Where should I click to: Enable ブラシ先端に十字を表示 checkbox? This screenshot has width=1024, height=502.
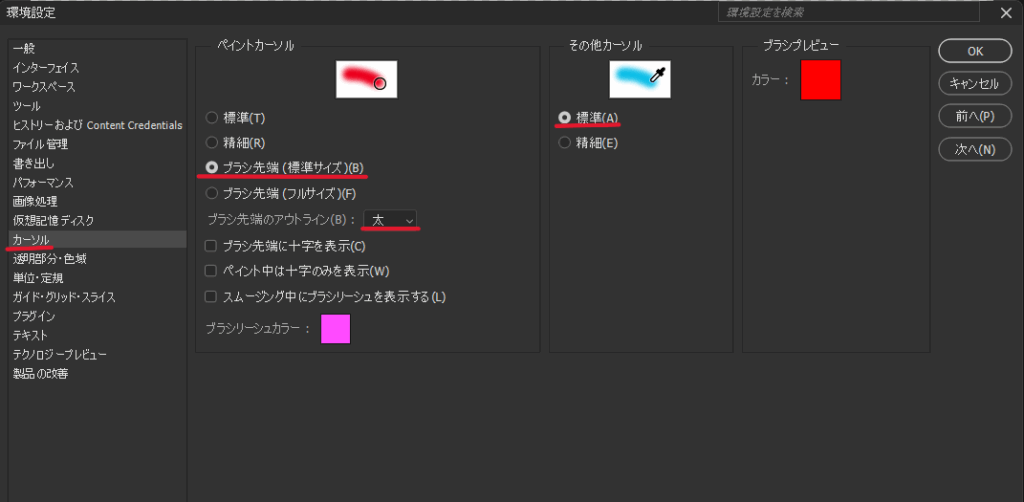pyautogui.click(x=211, y=245)
